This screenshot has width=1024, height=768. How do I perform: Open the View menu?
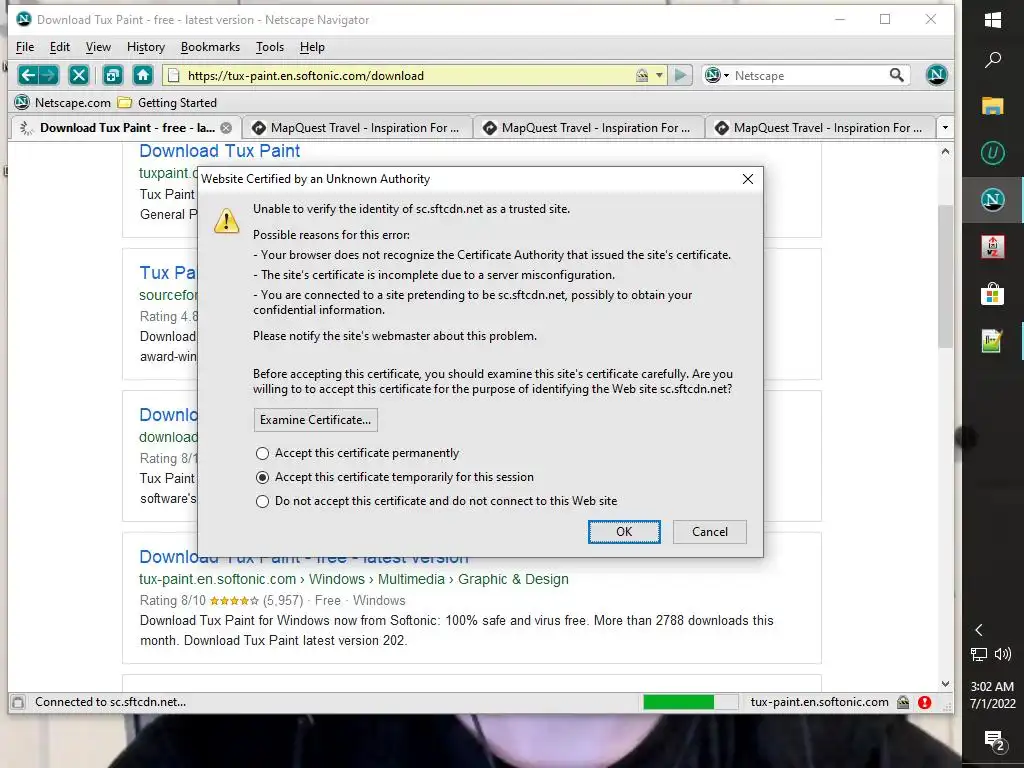(x=98, y=47)
